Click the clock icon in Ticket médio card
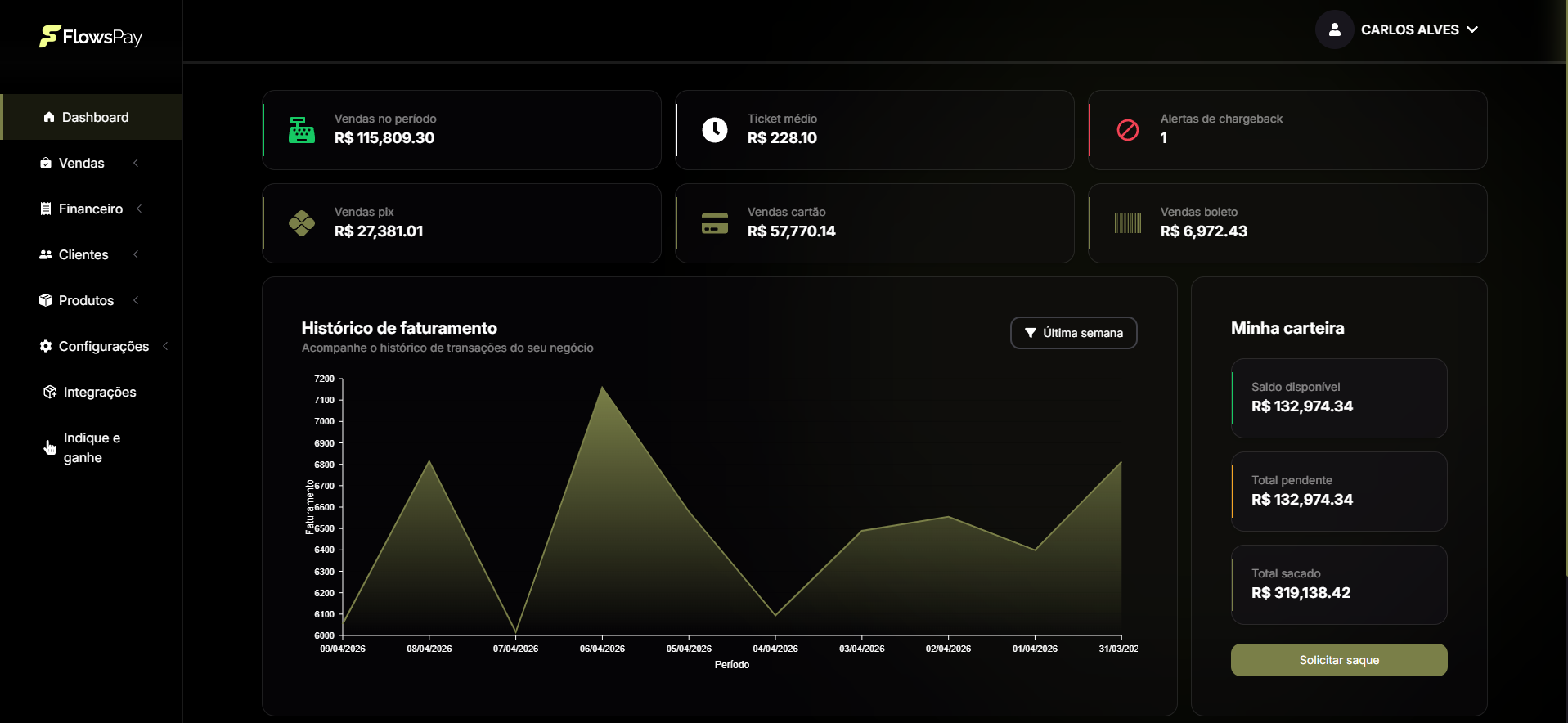Viewport: 1568px width, 723px height. pos(715,130)
